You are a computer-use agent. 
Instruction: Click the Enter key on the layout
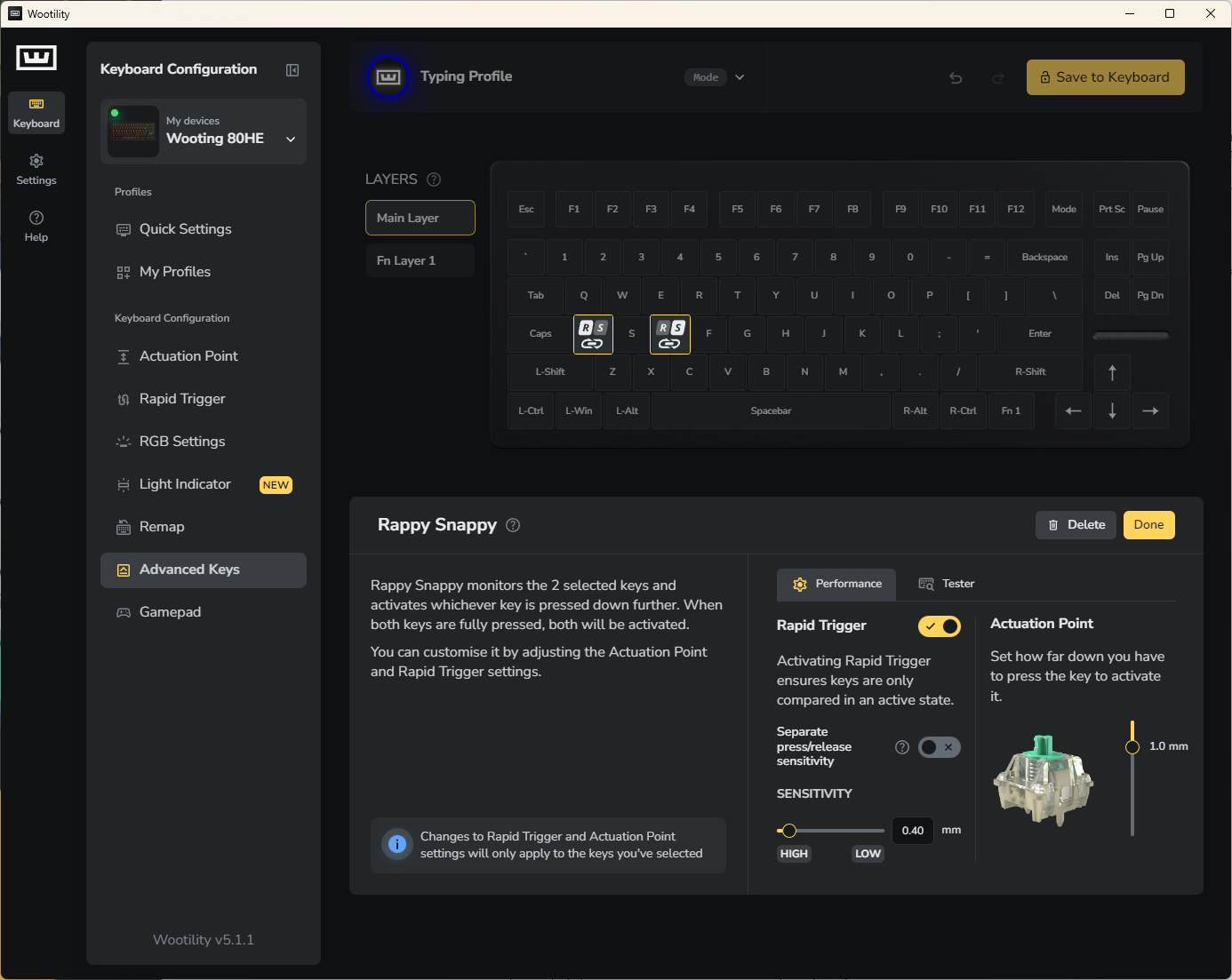pyautogui.click(x=1040, y=334)
